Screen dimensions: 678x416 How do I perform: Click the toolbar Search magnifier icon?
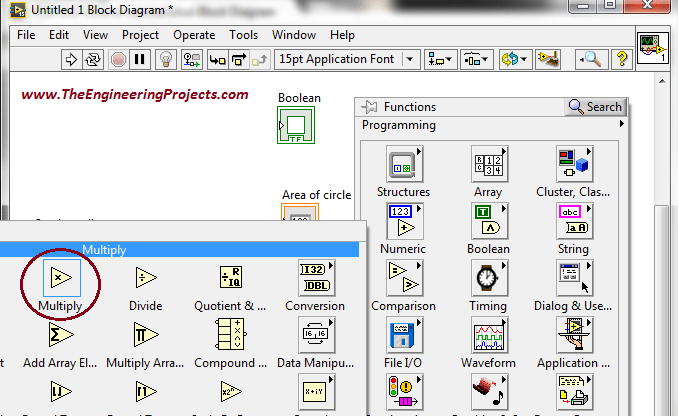pyautogui.click(x=592, y=59)
